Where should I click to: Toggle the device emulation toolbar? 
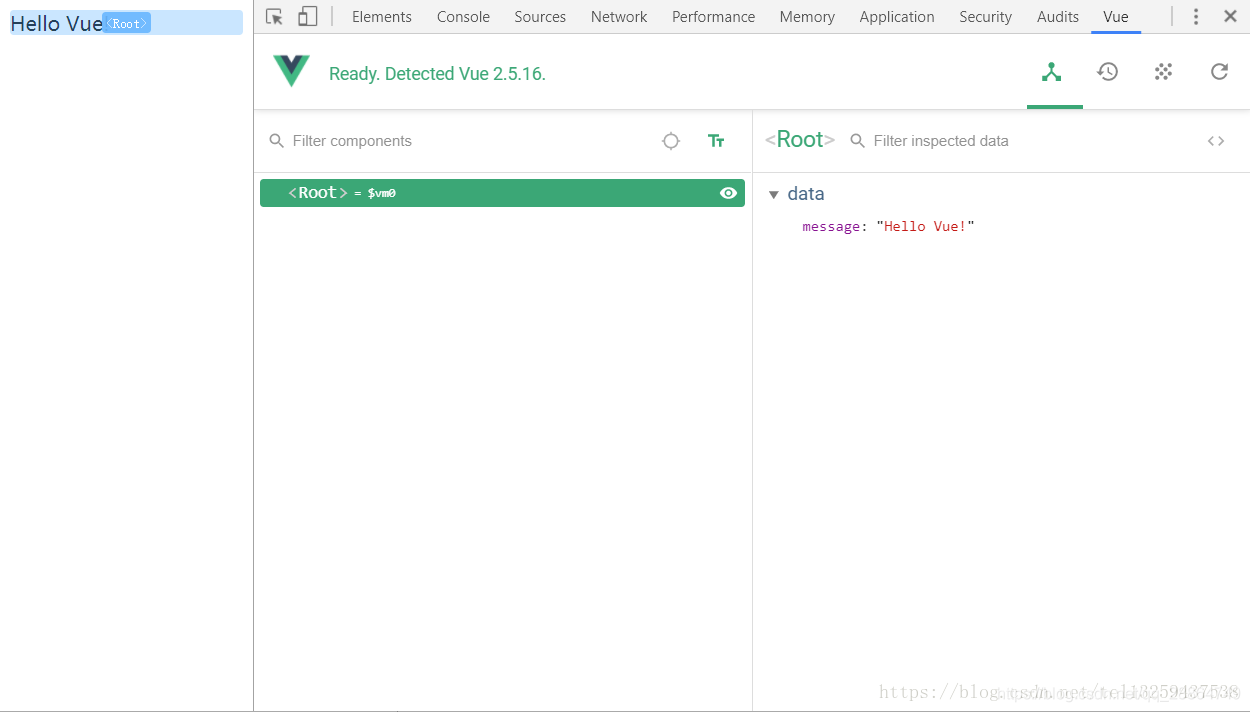(306, 16)
